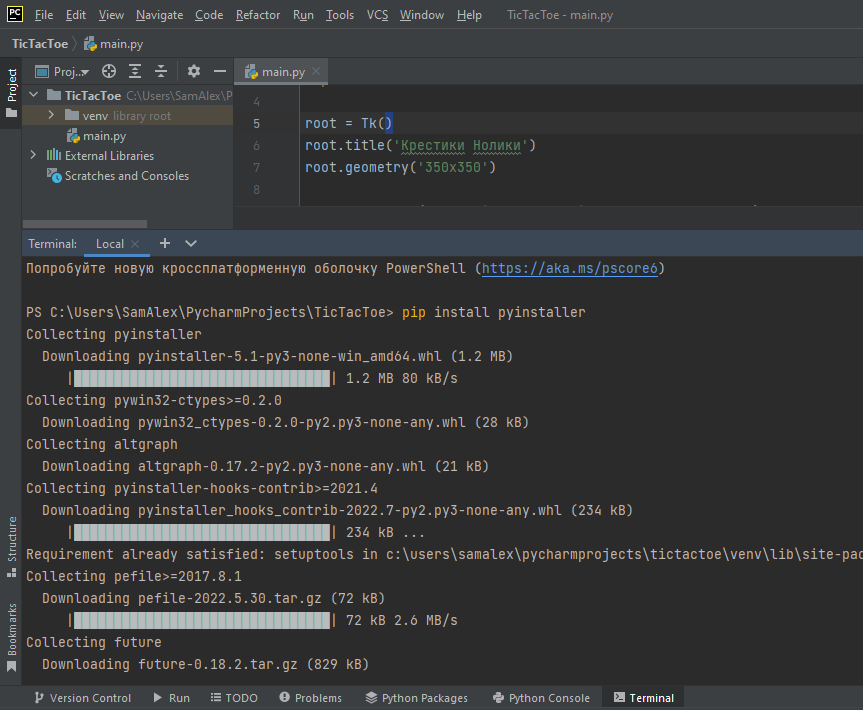Click TicTacToe breadcrumb in navigation bar
This screenshot has width=863, height=710.
(x=40, y=43)
